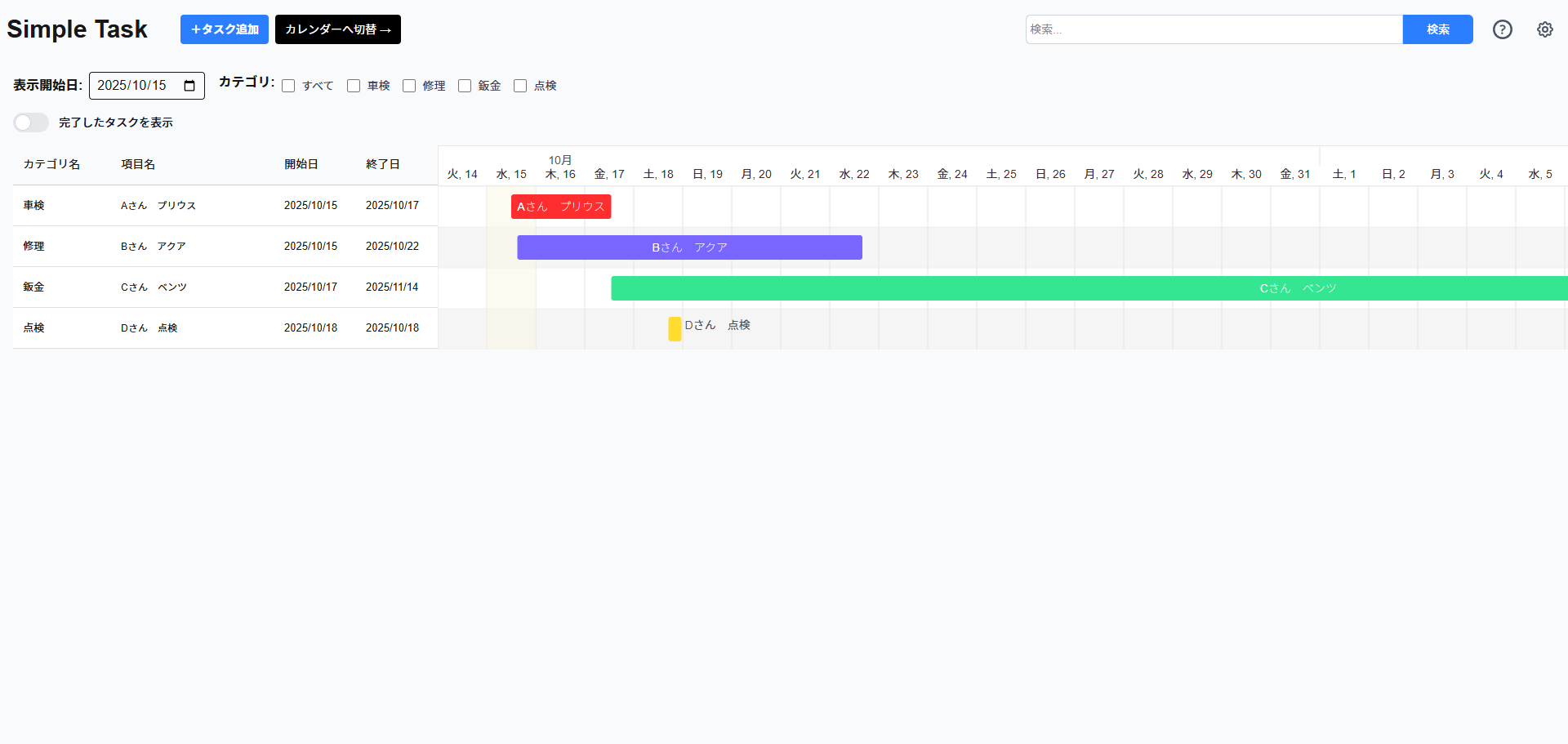Click the green Cさん ベンツ gantt bar
1568x744 pixels.
point(1089,288)
